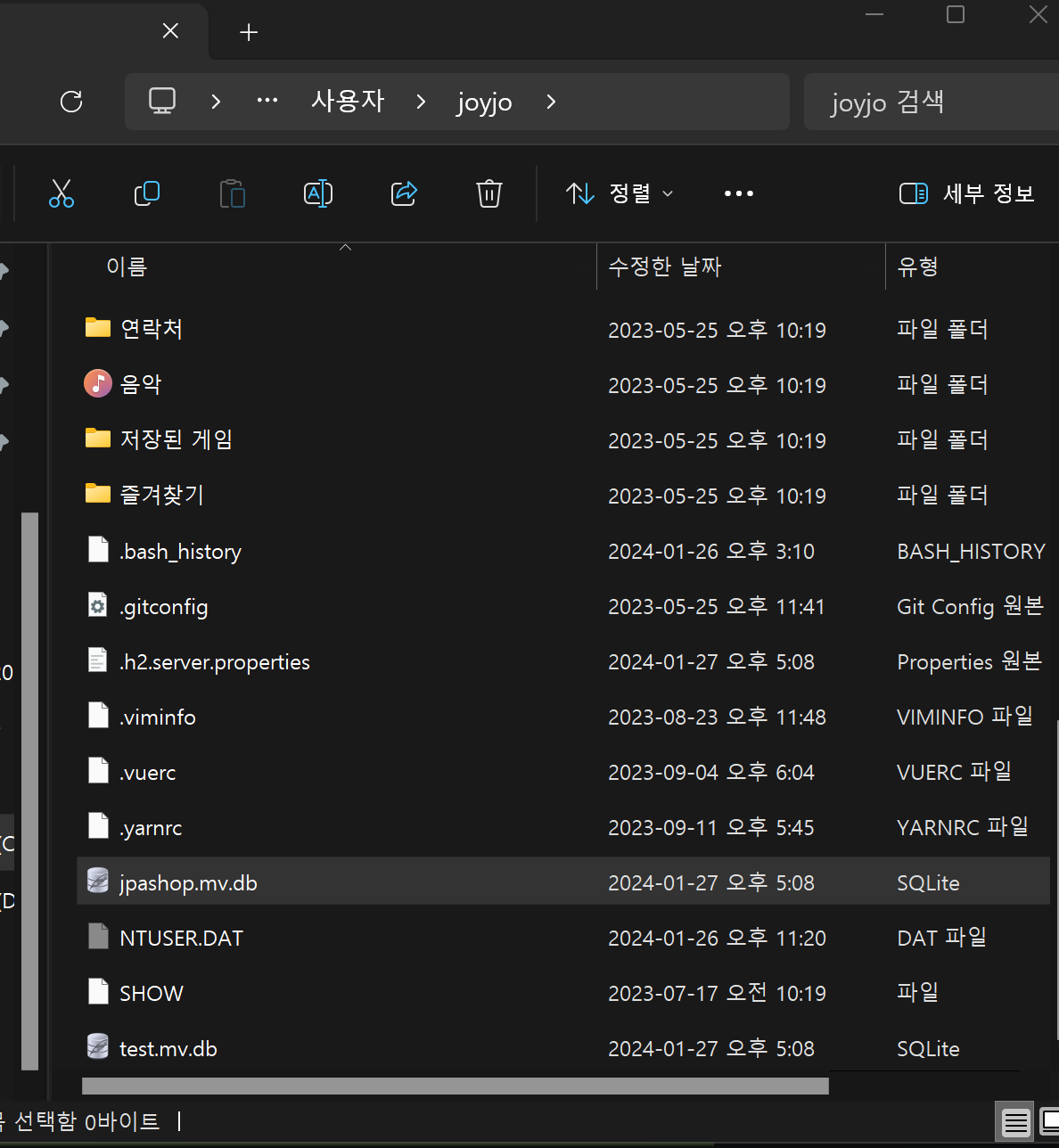
Task: Click the Git Config 원본 type cell
Action: [970, 607]
